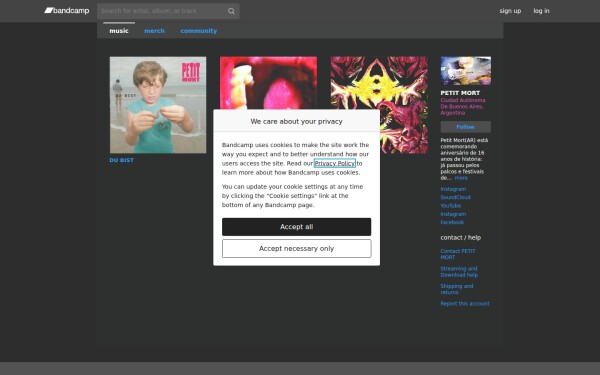Open the Contact PETIT MORT link

pyautogui.click(x=458, y=254)
